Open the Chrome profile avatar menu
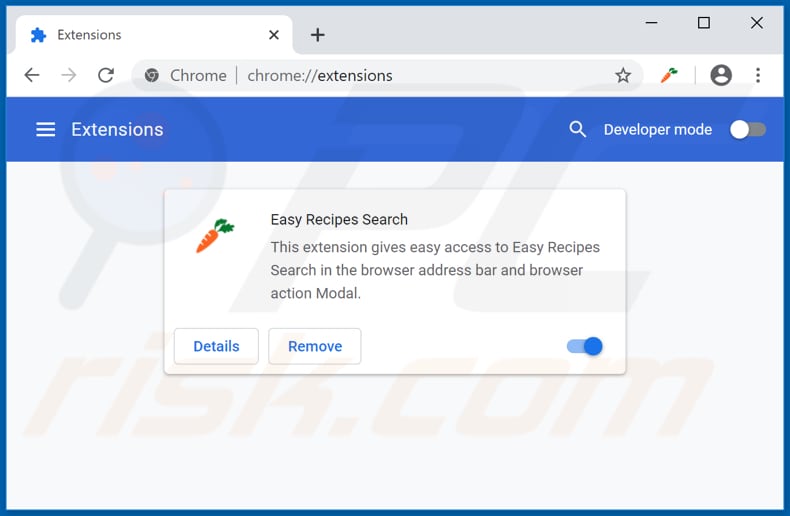Image resolution: width=790 pixels, height=516 pixels. (x=721, y=75)
